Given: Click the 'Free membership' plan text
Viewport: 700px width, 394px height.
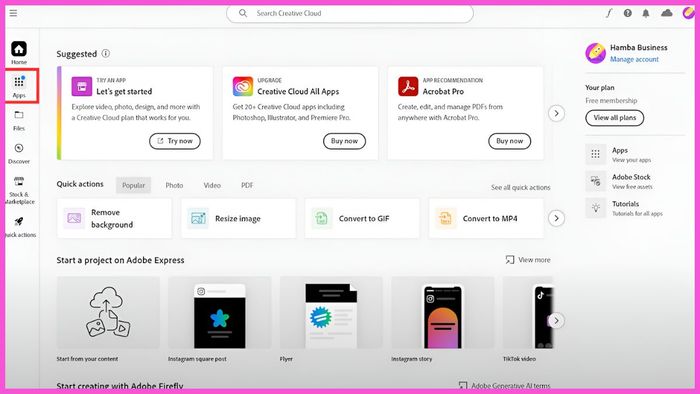Looking at the screenshot, I should pos(611,101).
